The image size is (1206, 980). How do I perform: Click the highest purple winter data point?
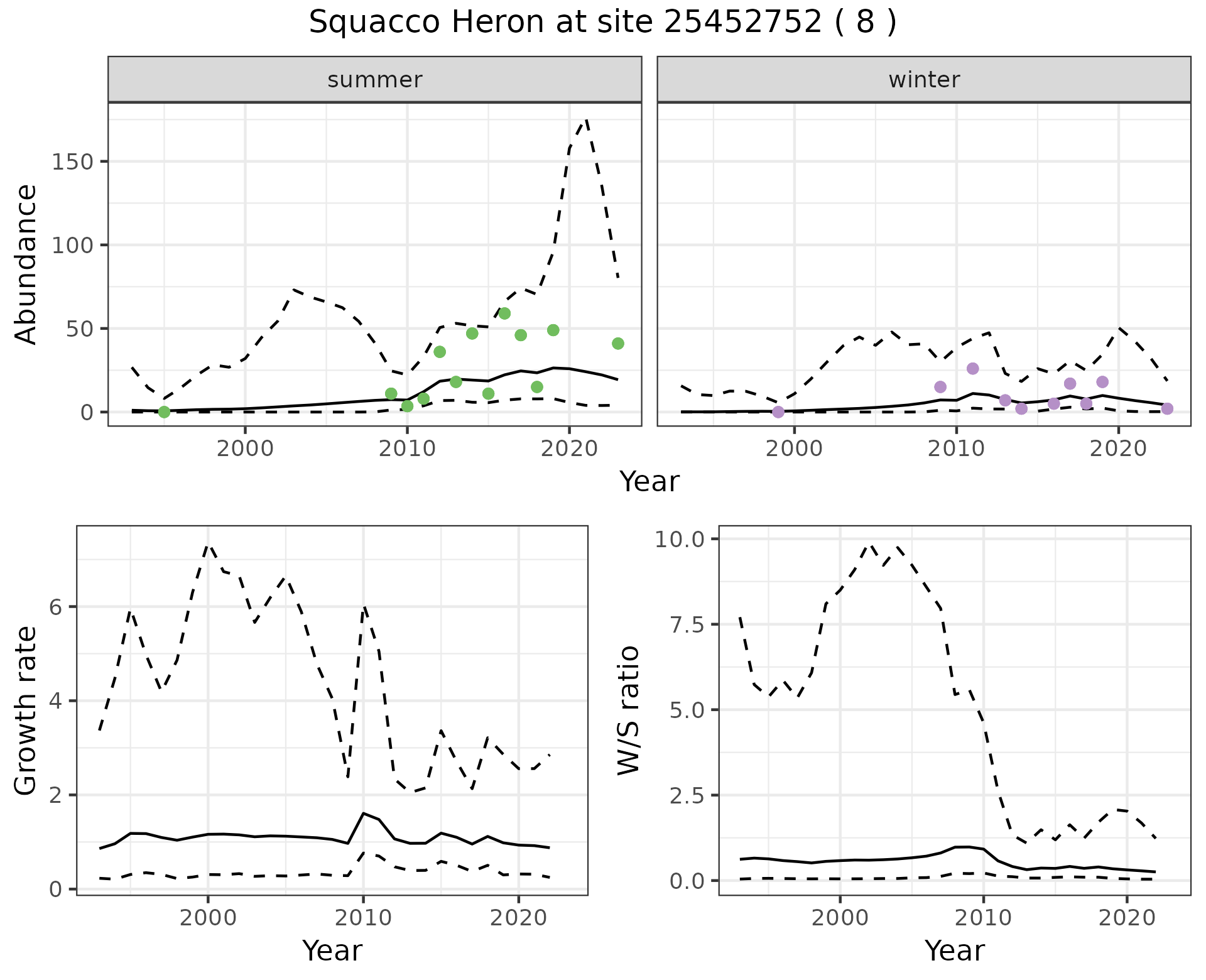[x=973, y=369]
